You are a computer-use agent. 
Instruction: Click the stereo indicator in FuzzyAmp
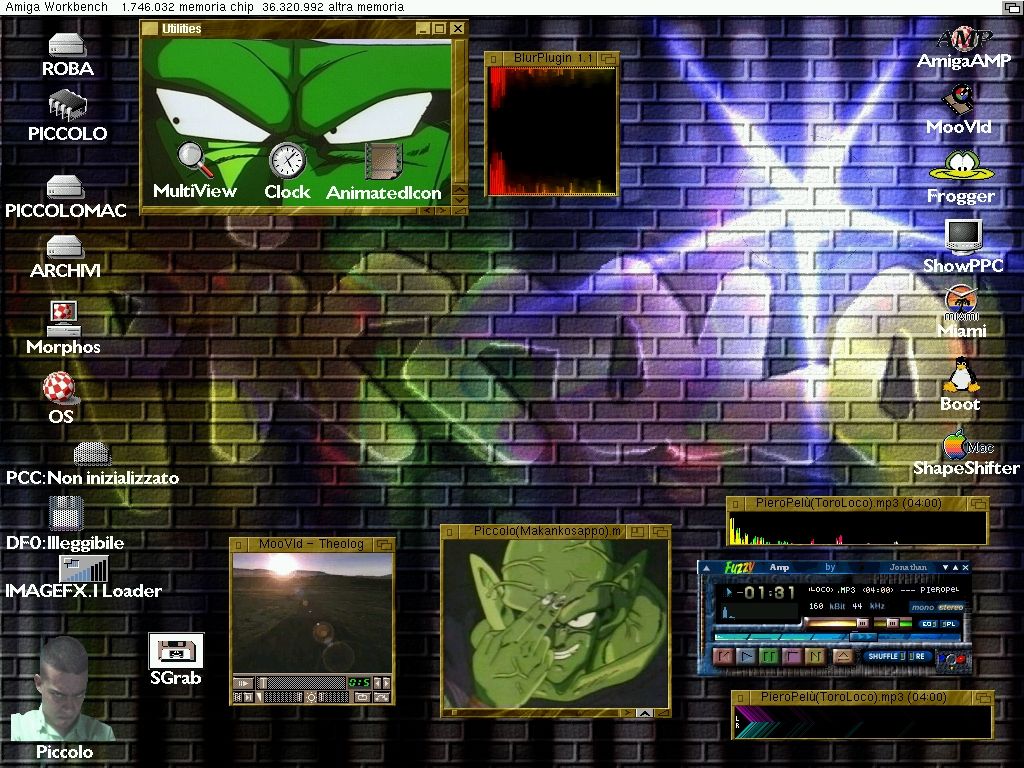950,607
